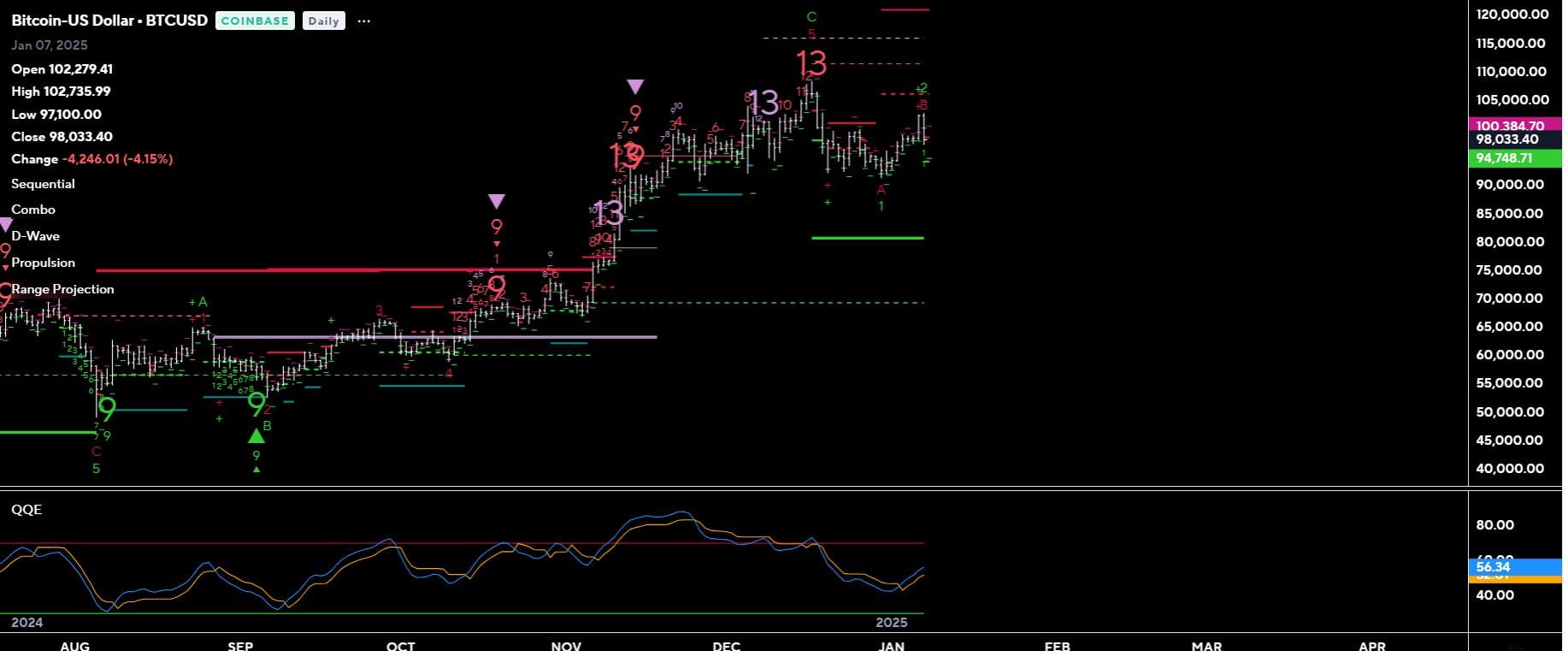Click the purple down-triangle marker above November
The width and height of the screenshot is (1568, 651).
tap(634, 87)
